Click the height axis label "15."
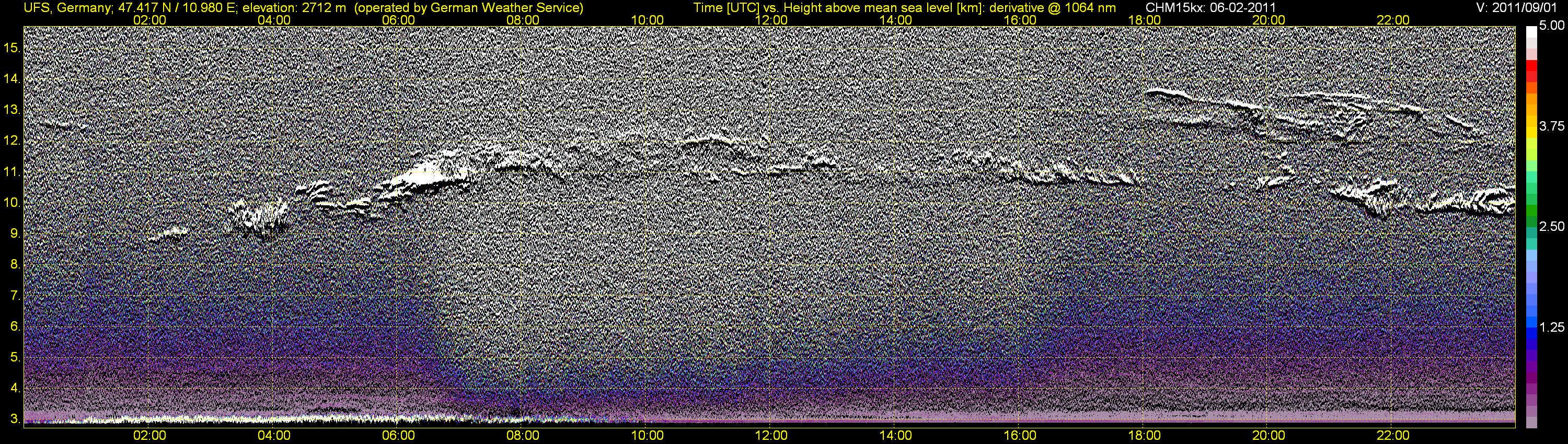Viewport: 1568px width, 444px height. 12,48
